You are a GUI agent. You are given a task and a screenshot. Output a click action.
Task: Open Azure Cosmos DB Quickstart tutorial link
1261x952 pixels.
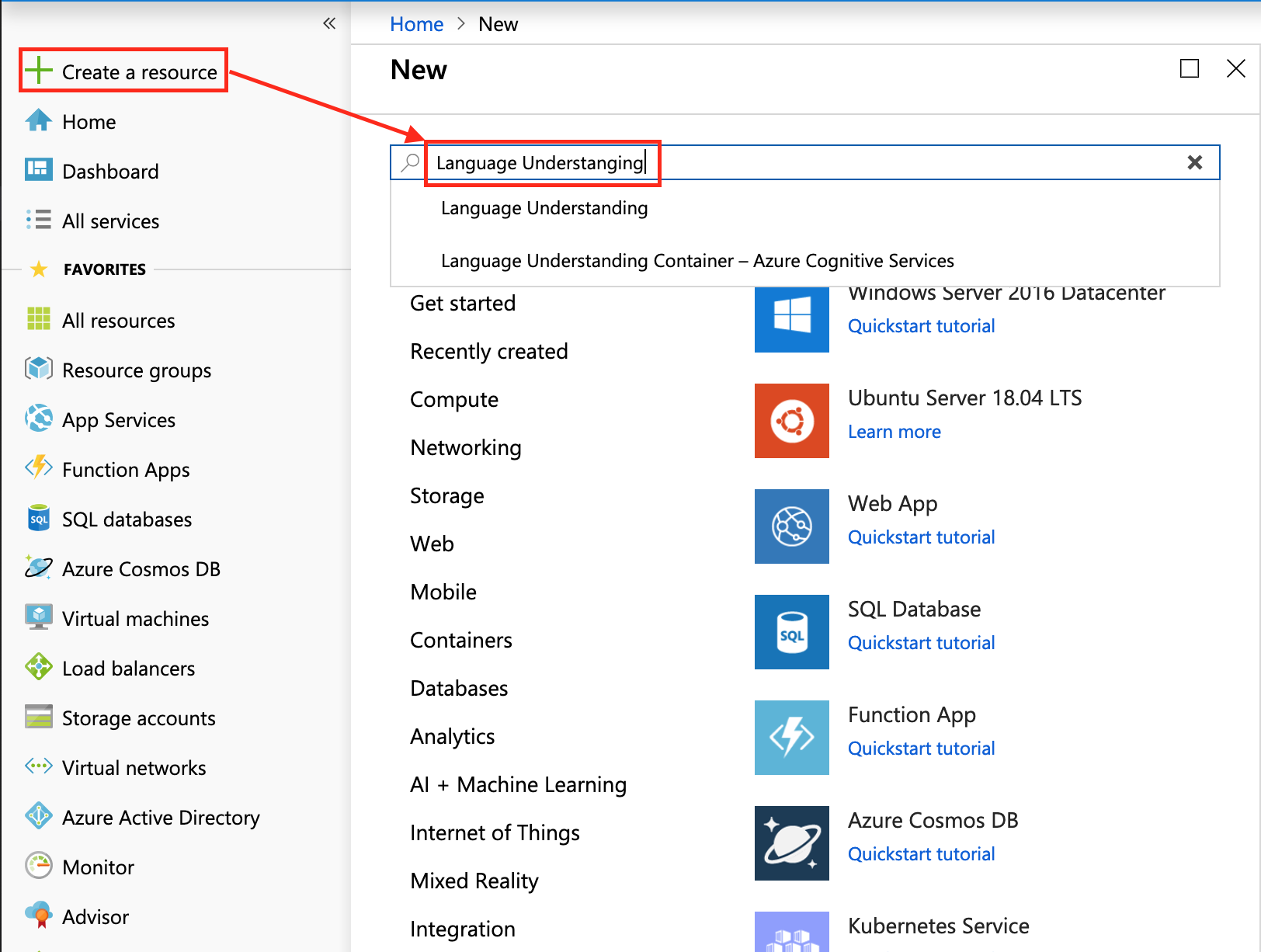tap(921, 854)
